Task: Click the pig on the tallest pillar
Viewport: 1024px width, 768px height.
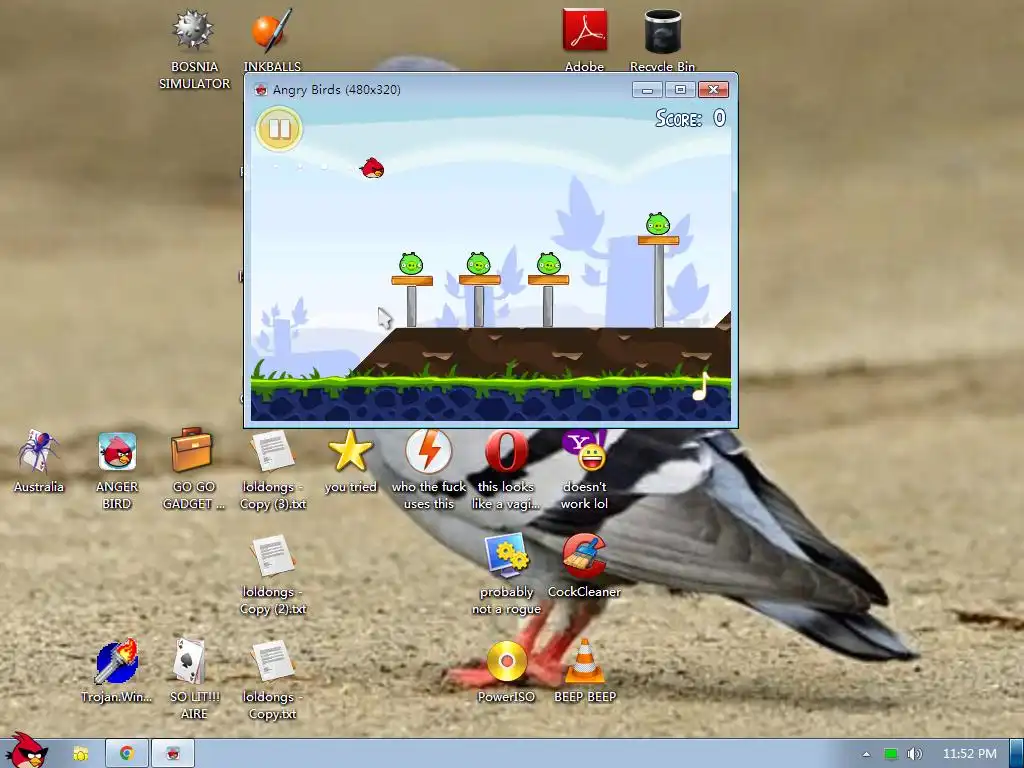Action: [x=658, y=224]
